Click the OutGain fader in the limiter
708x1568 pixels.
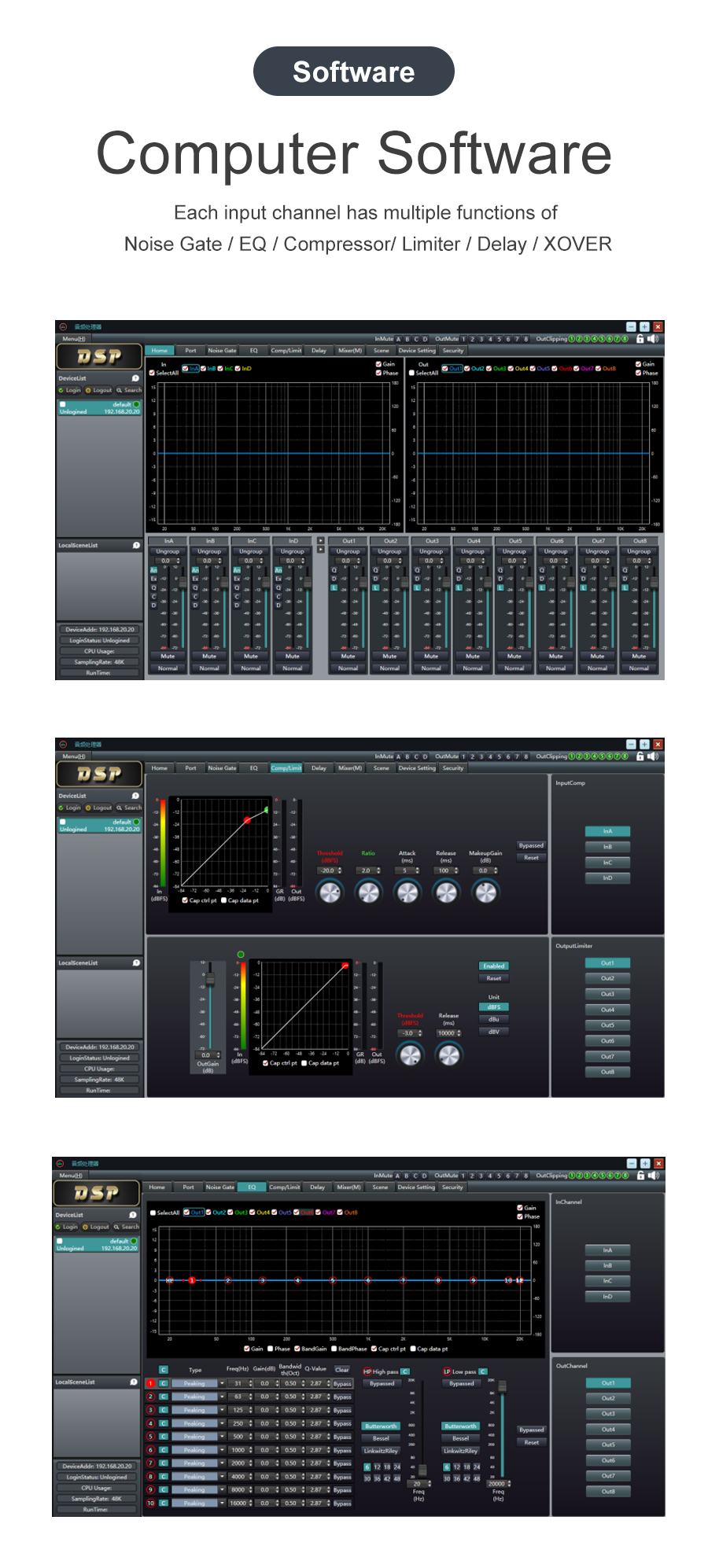[210, 979]
